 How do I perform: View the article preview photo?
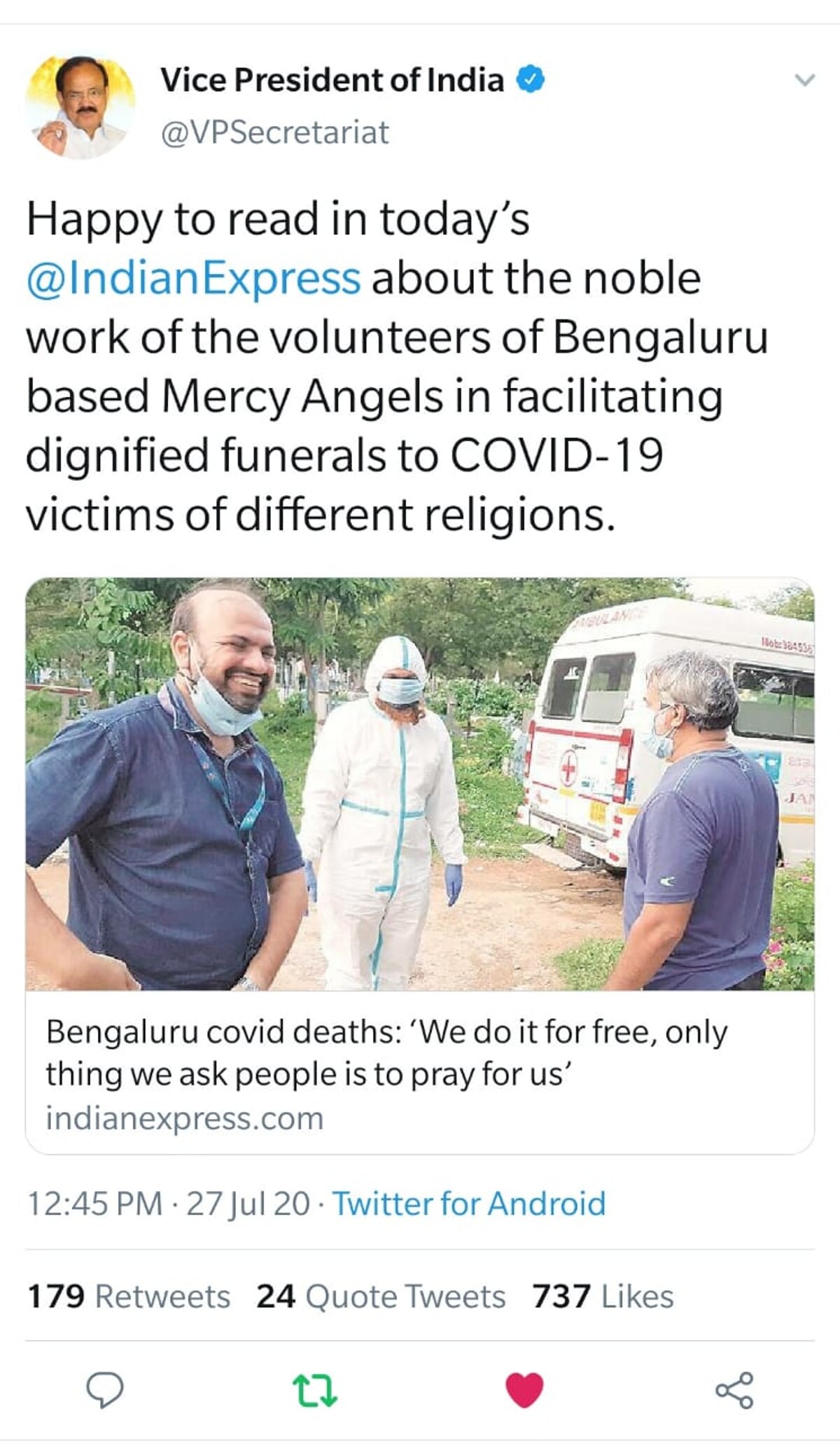[420, 784]
